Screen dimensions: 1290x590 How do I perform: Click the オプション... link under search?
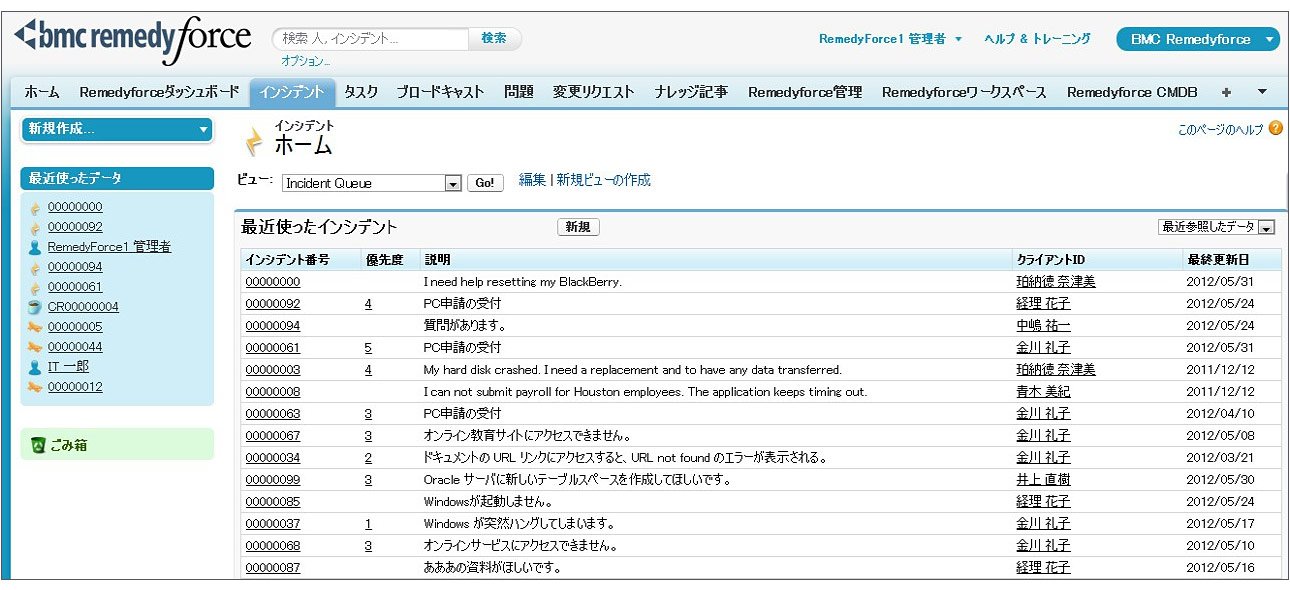(306, 60)
